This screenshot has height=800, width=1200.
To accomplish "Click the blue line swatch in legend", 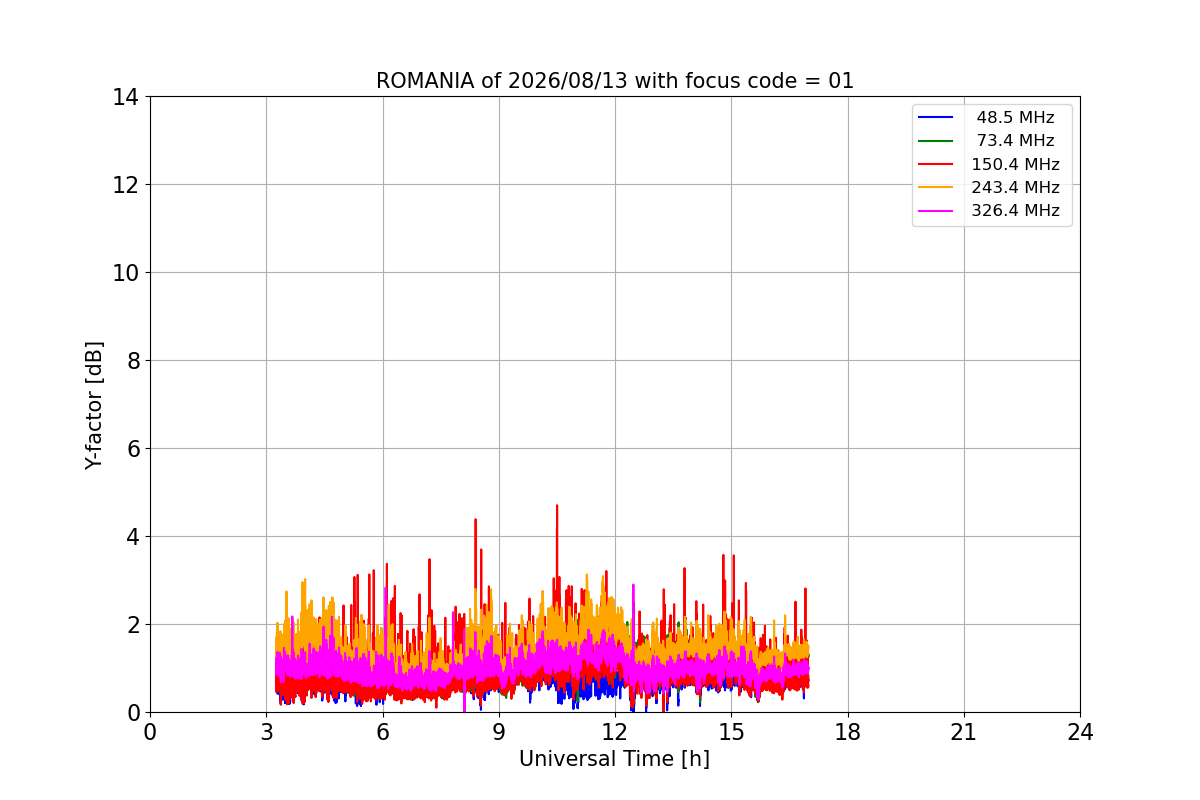I will pos(936,118).
